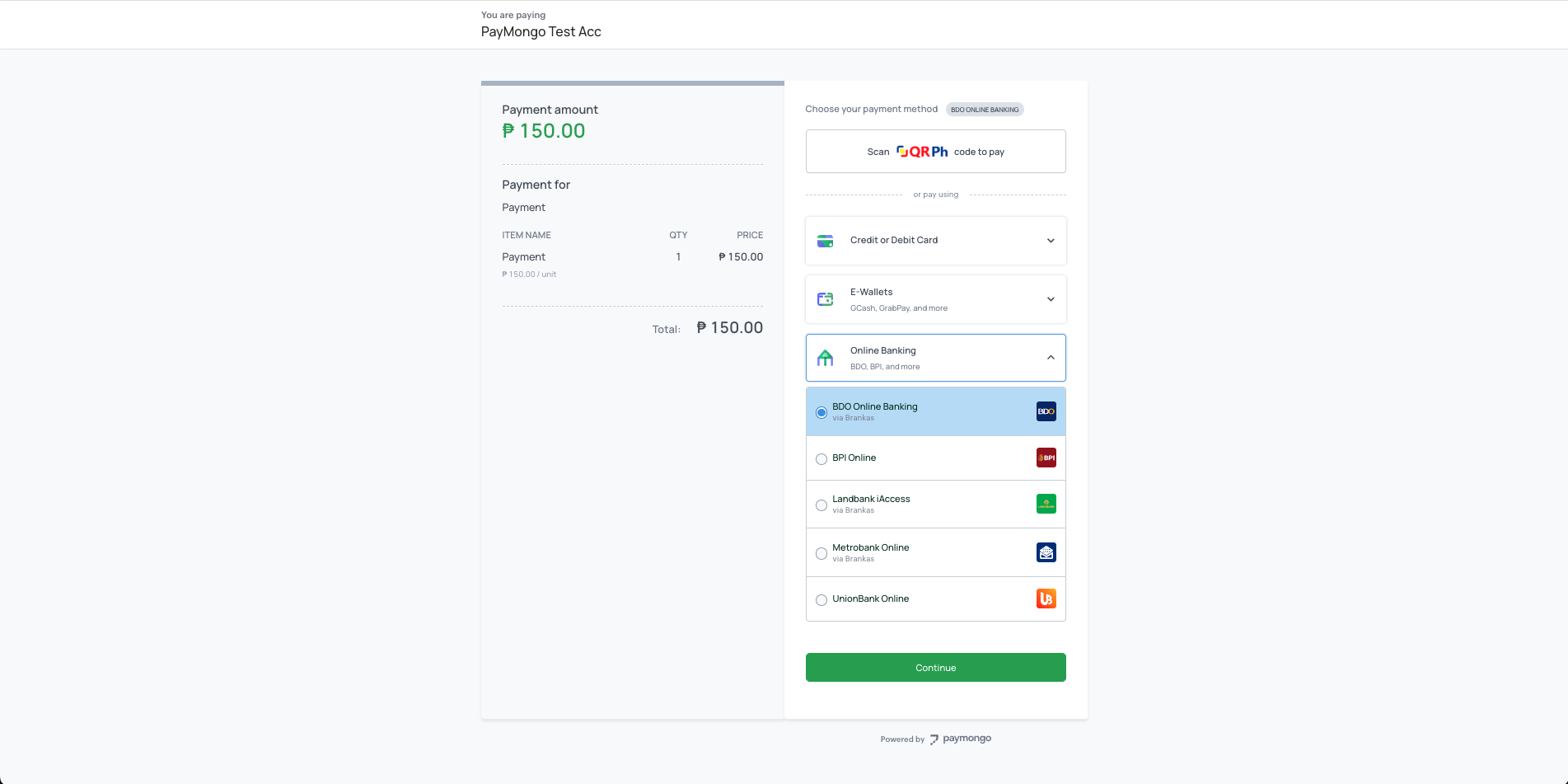The width and height of the screenshot is (1568, 784).
Task: Click the paymongo logo in footer
Action: pyautogui.click(x=961, y=739)
